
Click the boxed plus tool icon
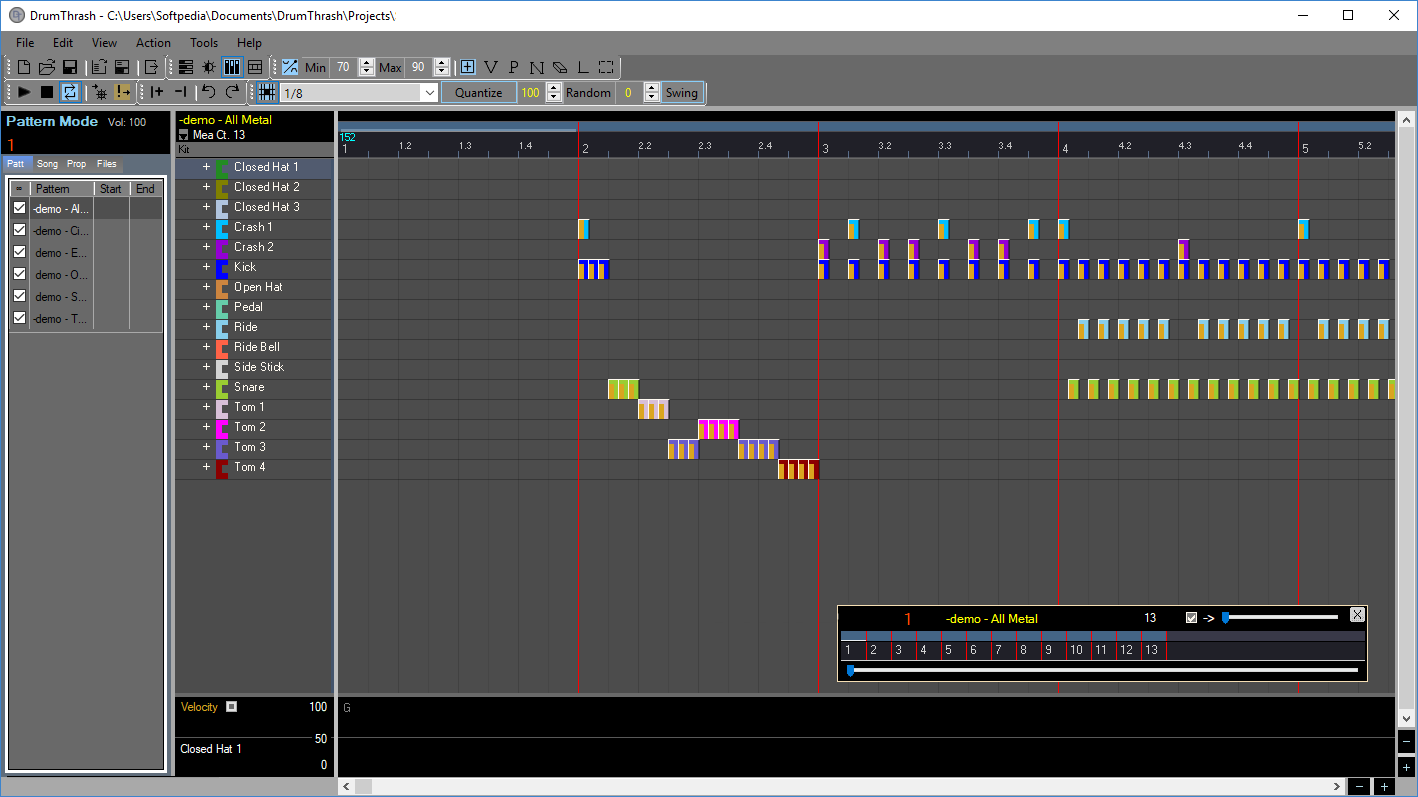467,67
